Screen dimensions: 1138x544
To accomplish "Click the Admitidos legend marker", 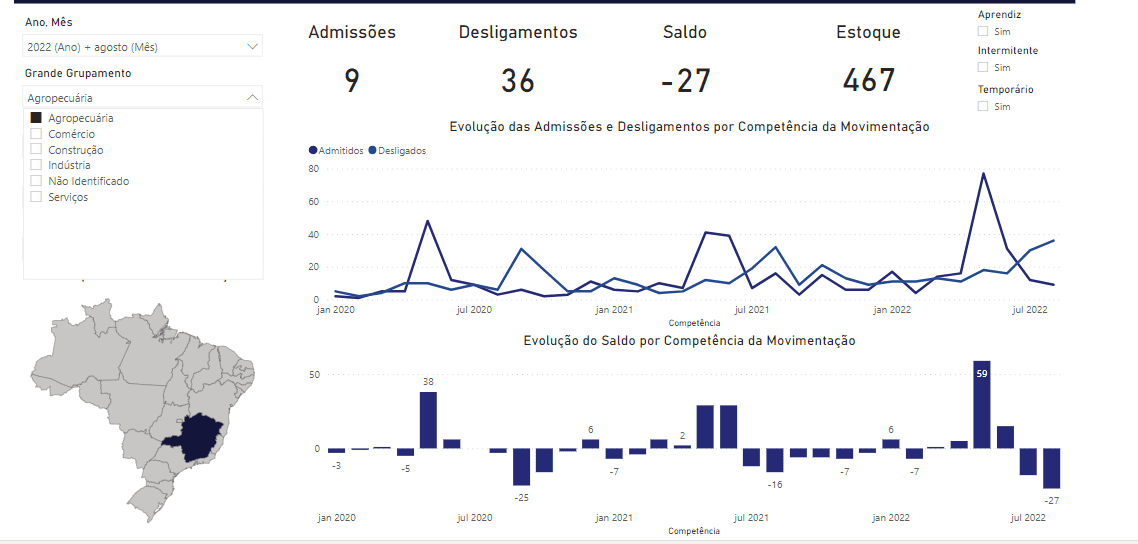I will click(313, 150).
